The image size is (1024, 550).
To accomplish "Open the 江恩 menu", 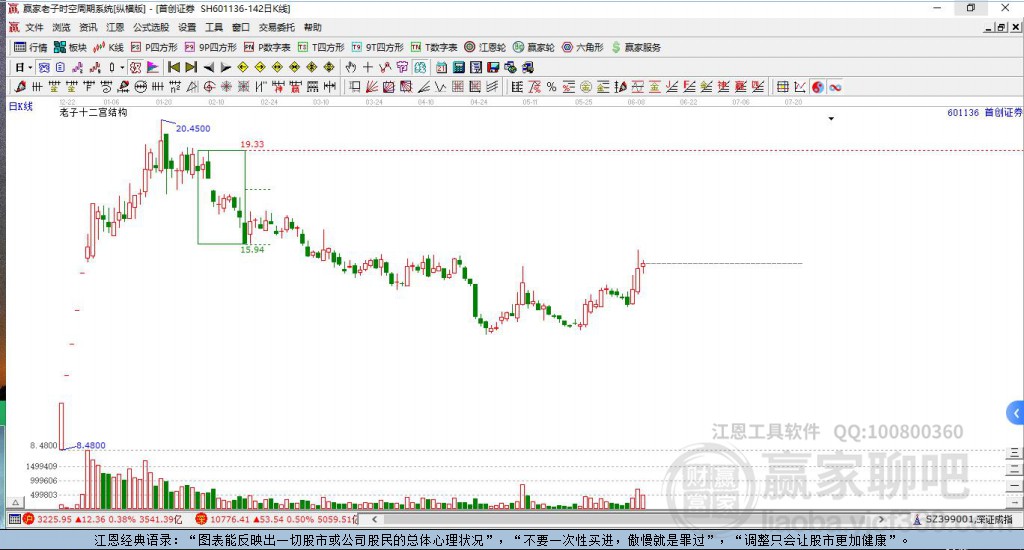I will tap(115, 27).
